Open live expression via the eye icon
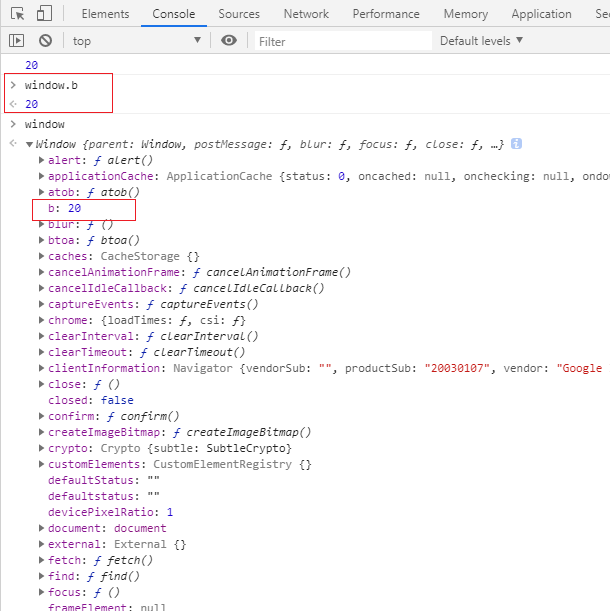The image size is (610, 611). click(229, 40)
